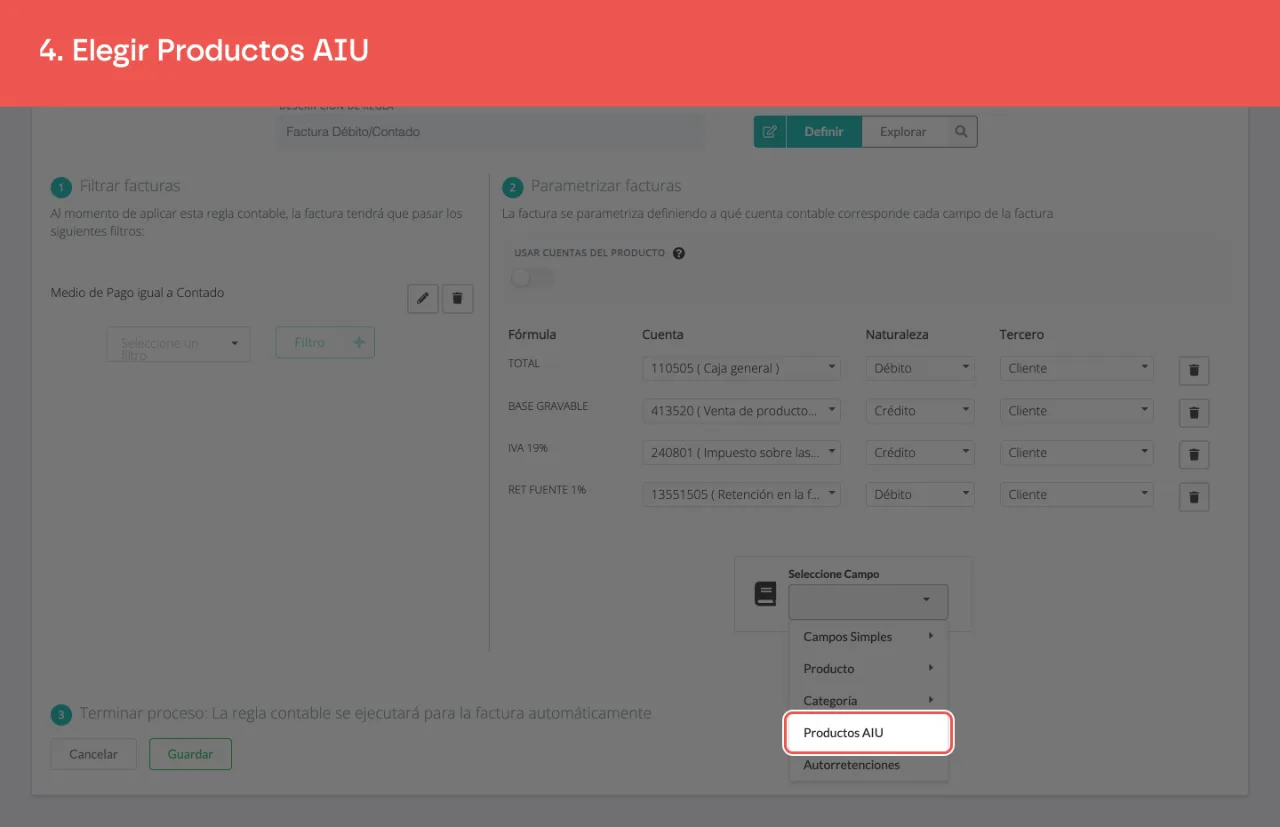Choose Productos AIU menu option

click(868, 733)
